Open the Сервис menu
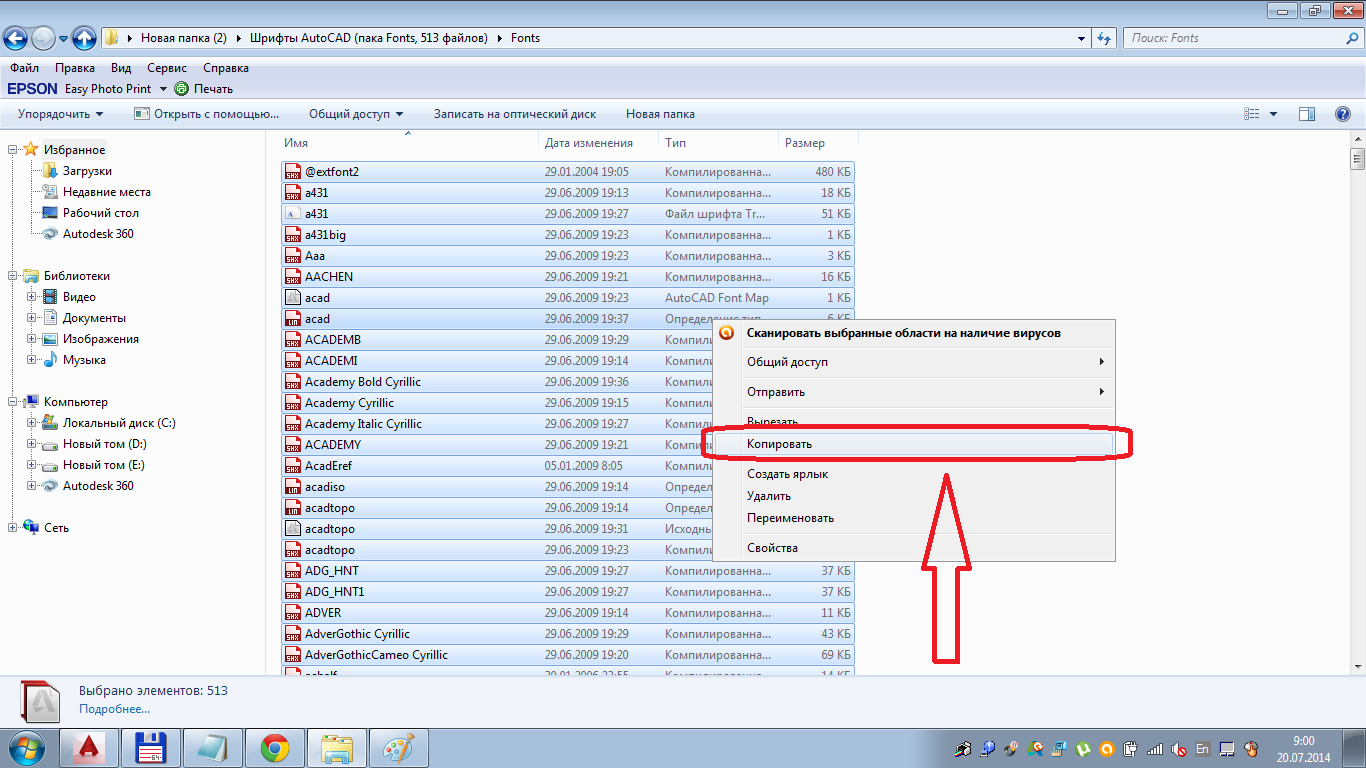Viewport: 1366px width, 768px height. pyautogui.click(x=167, y=68)
